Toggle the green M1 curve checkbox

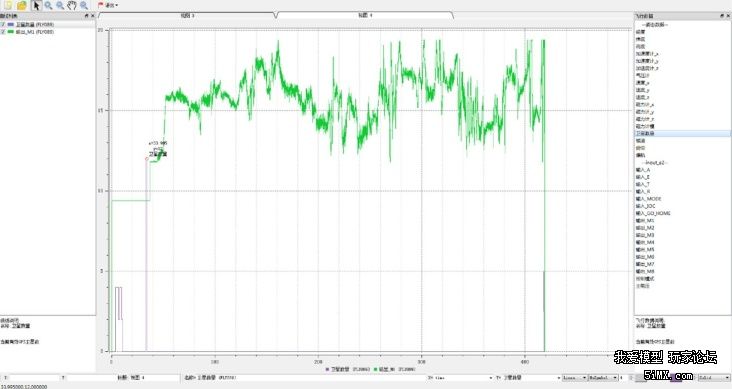click(3, 32)
